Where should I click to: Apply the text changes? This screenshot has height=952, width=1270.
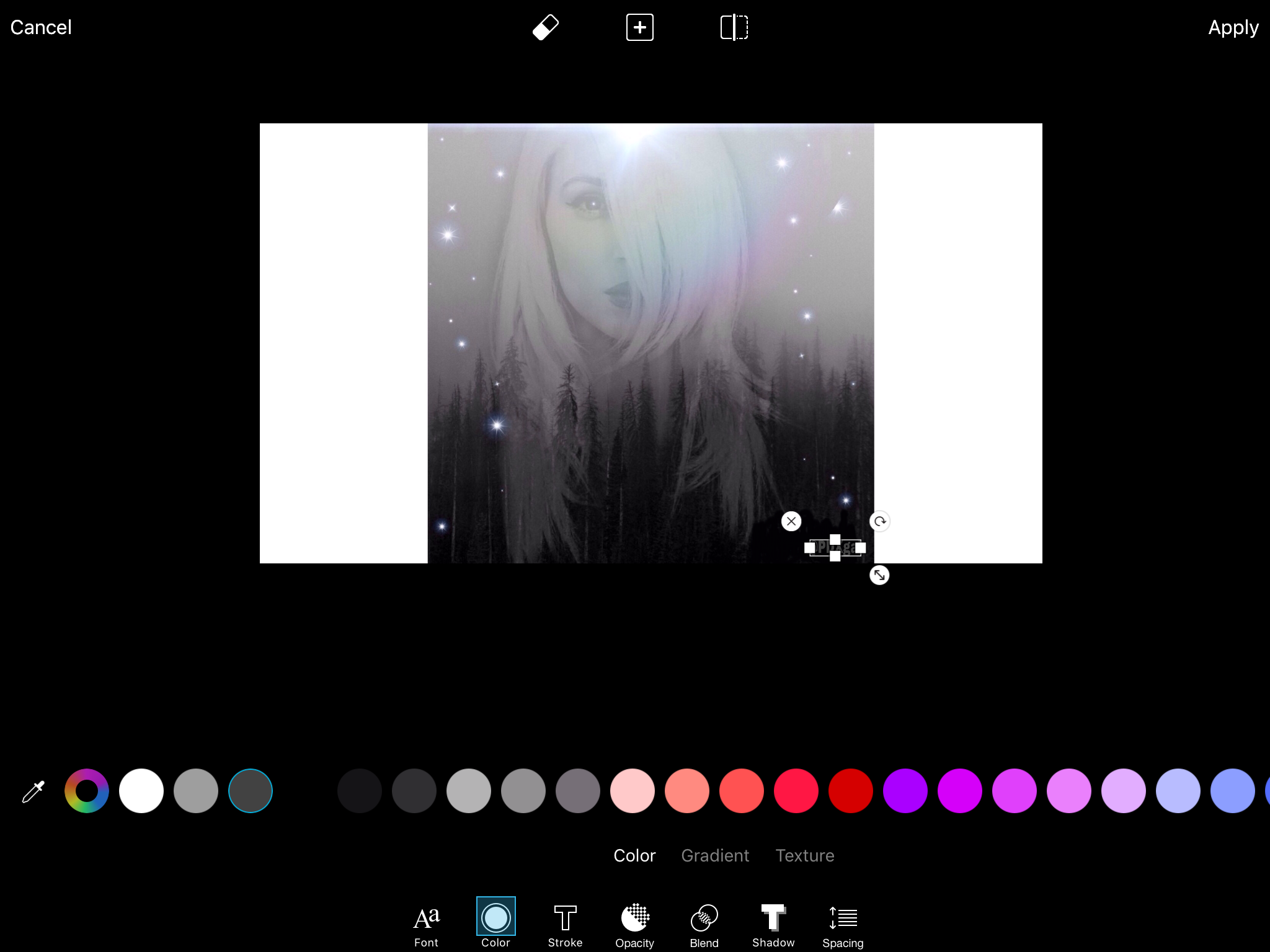1233,27
